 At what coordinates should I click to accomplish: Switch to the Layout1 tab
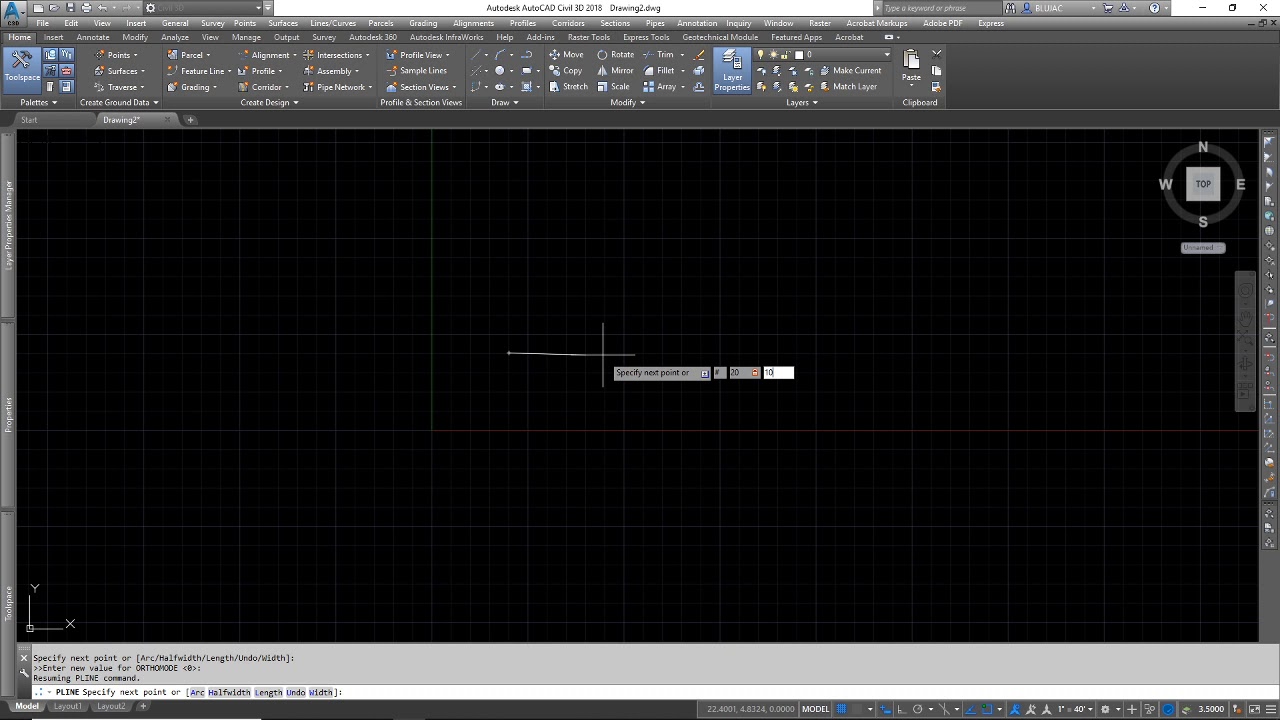[x=67, y=706]
